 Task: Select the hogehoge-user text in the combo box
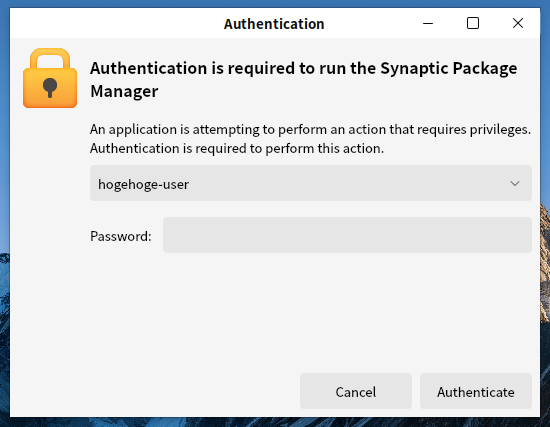(143, 184)
